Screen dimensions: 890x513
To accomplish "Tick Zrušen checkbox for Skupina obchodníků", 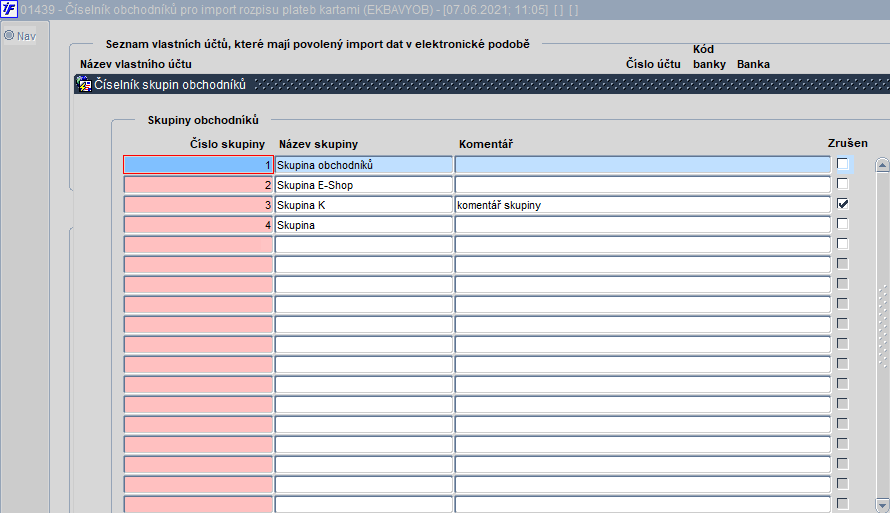I will 843,164.
